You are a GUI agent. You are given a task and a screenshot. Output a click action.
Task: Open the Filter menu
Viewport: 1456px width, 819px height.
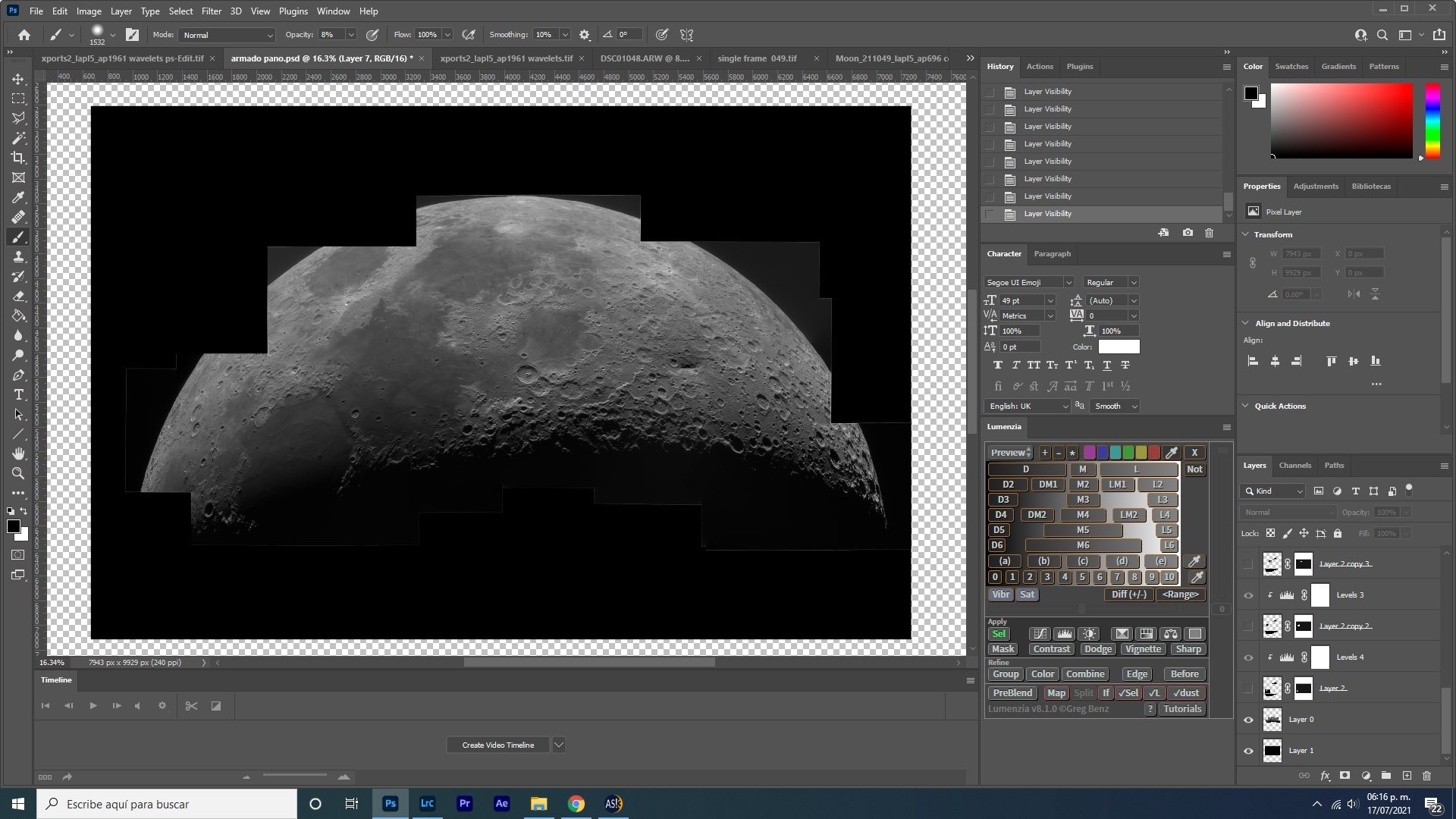pos(212,11)
